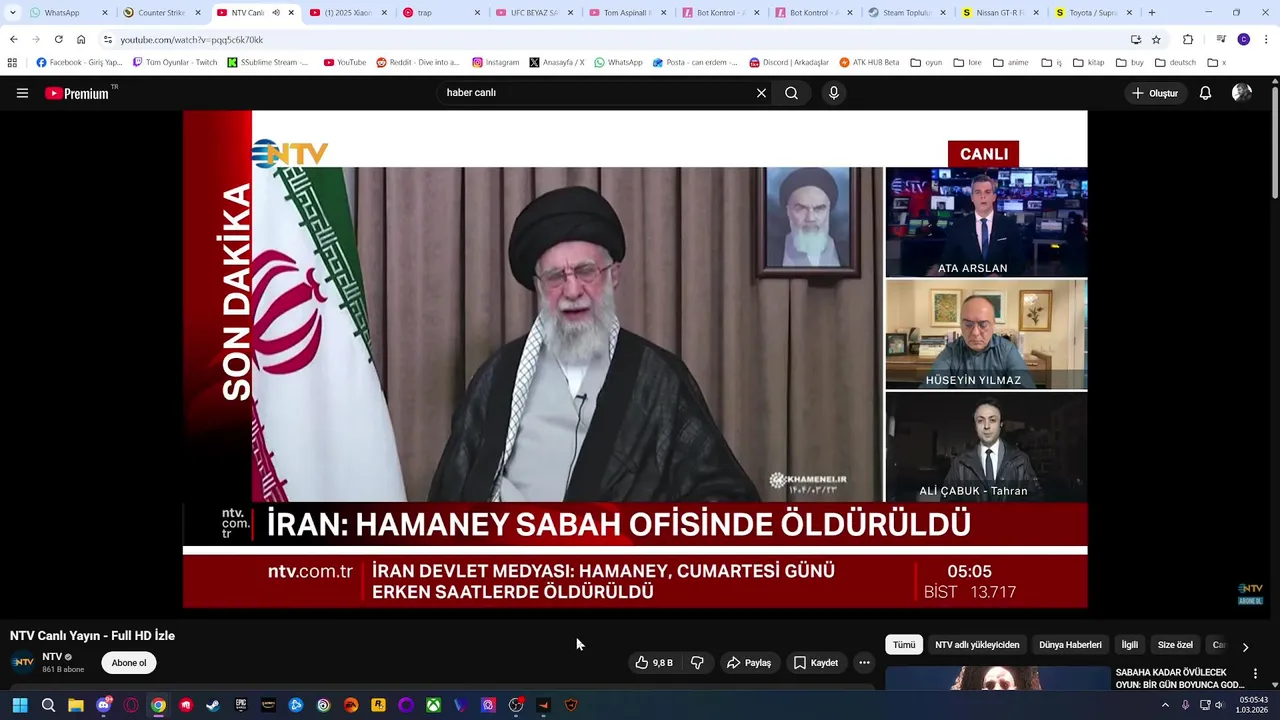
Task: Open File Explorer from taskbar
Action: (76, 706)
